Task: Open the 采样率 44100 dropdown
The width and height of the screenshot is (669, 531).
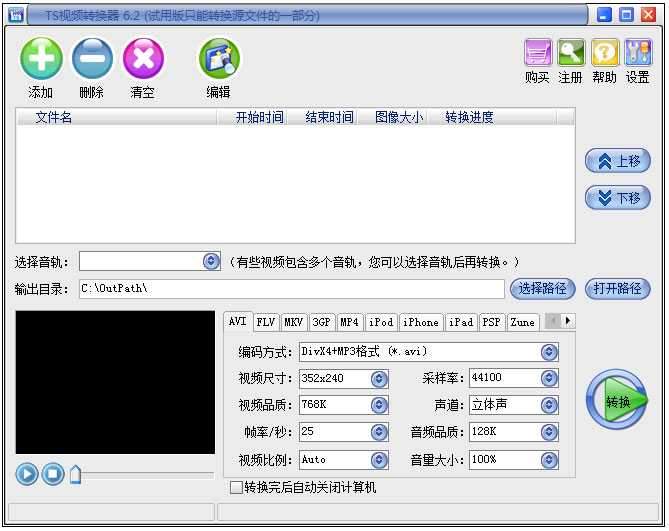Action: click(x=549, y=378)
